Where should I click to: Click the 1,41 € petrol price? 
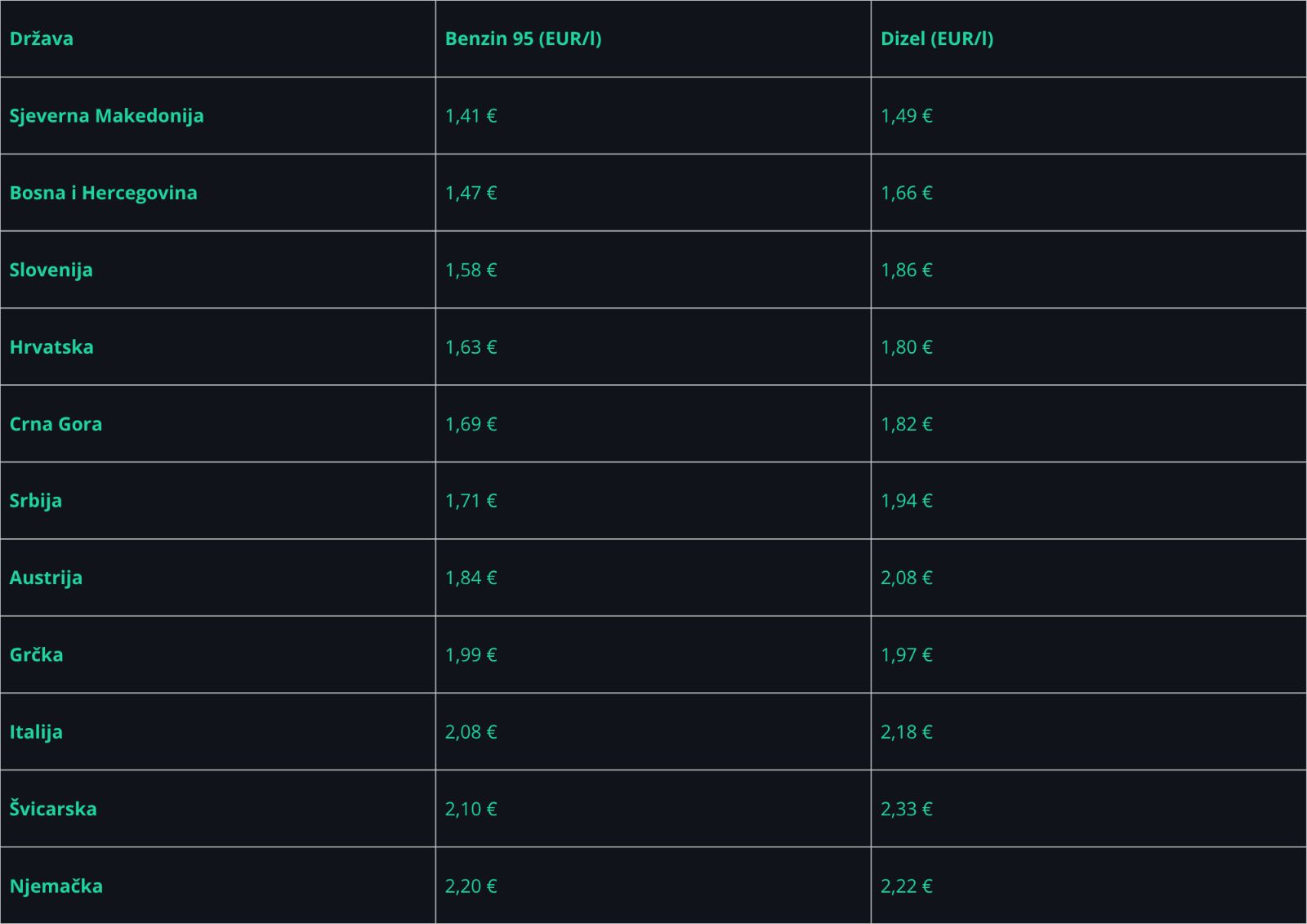pyautogui.click(x=471, y=116)
